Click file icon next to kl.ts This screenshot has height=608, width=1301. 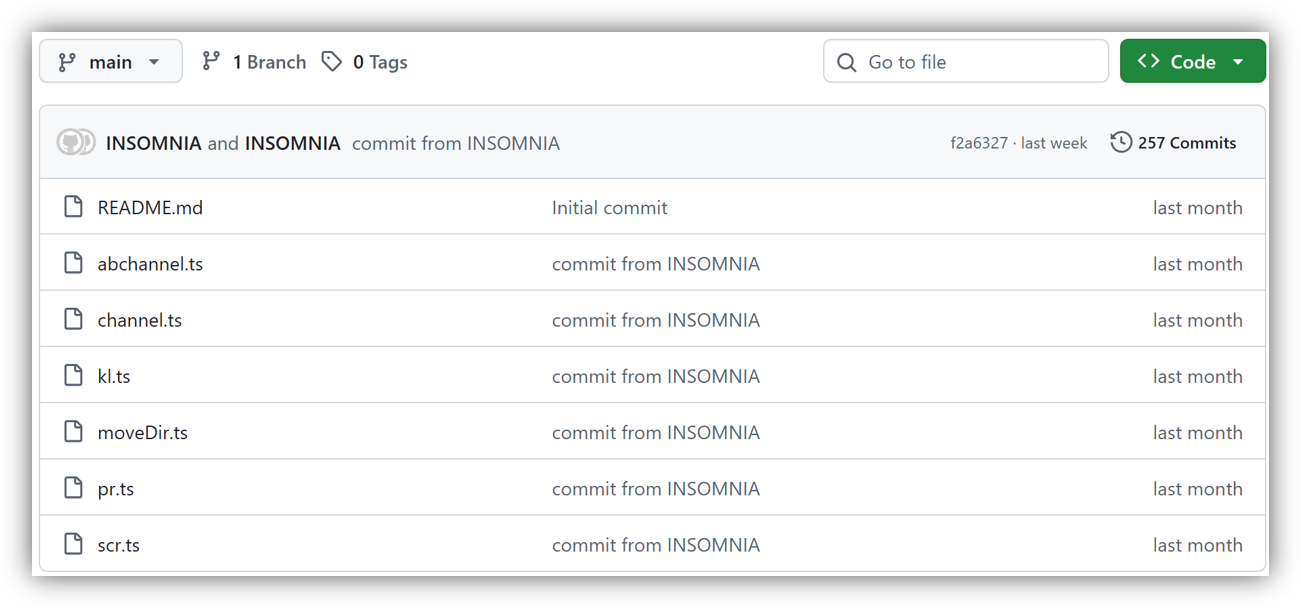point(73,375)
